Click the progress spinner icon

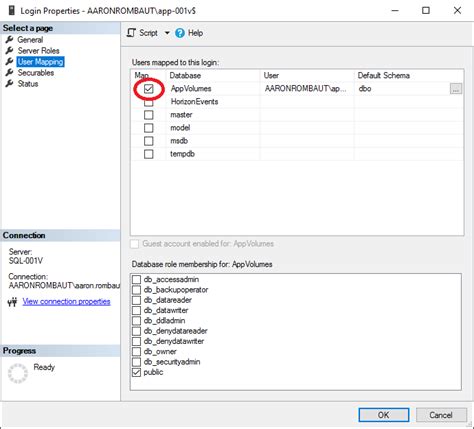click(x=18, y=373)
